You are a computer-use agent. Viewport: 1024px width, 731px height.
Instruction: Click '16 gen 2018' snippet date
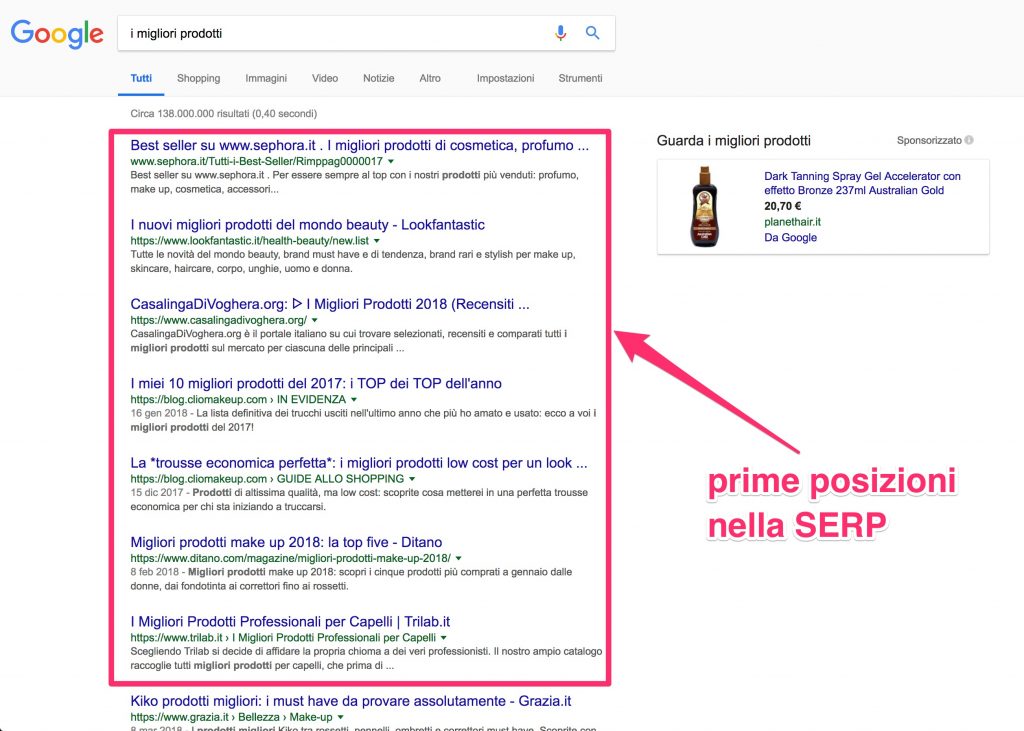[159, 413]
